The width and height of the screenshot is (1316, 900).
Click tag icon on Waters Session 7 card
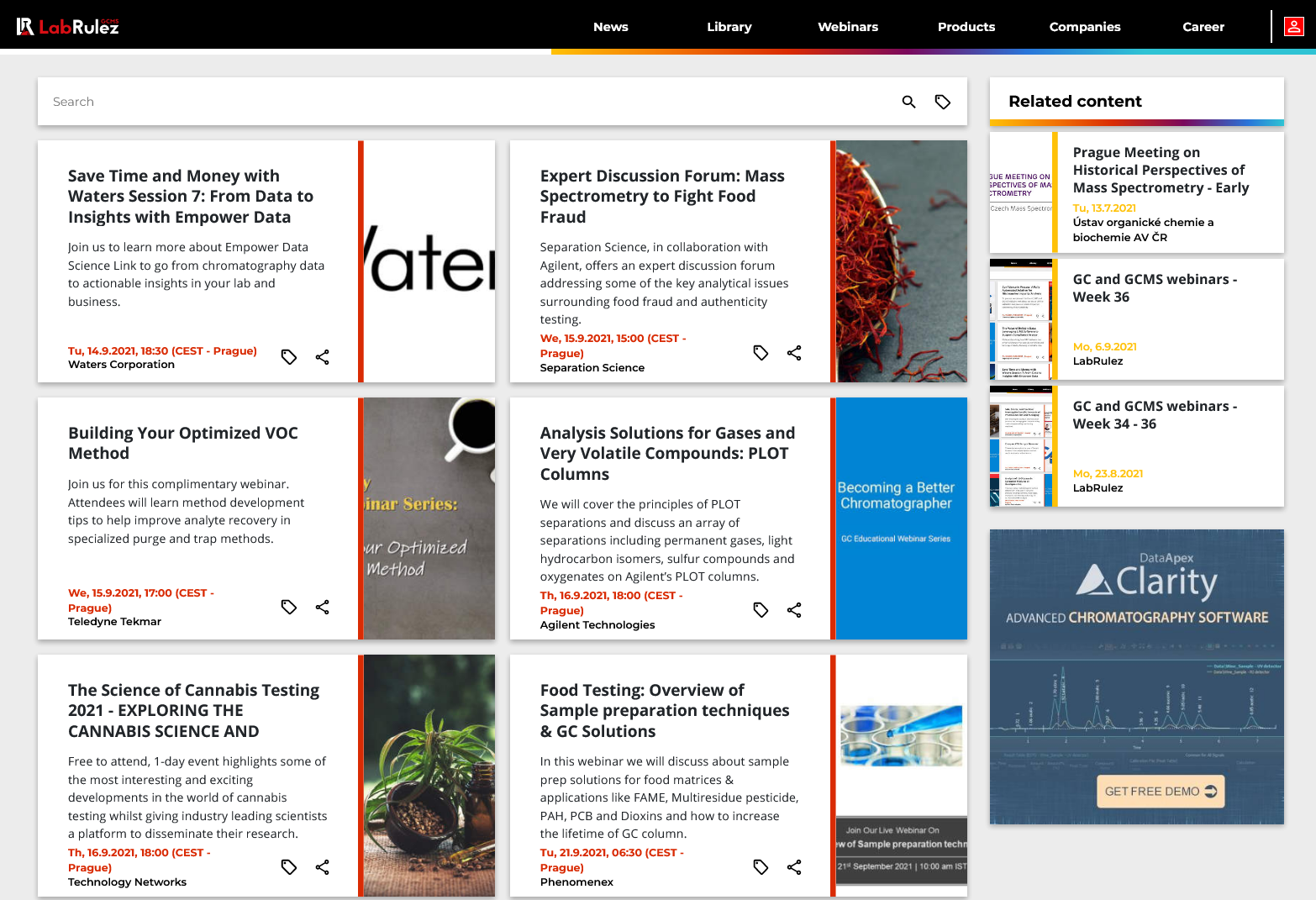[x=289, y=357]
